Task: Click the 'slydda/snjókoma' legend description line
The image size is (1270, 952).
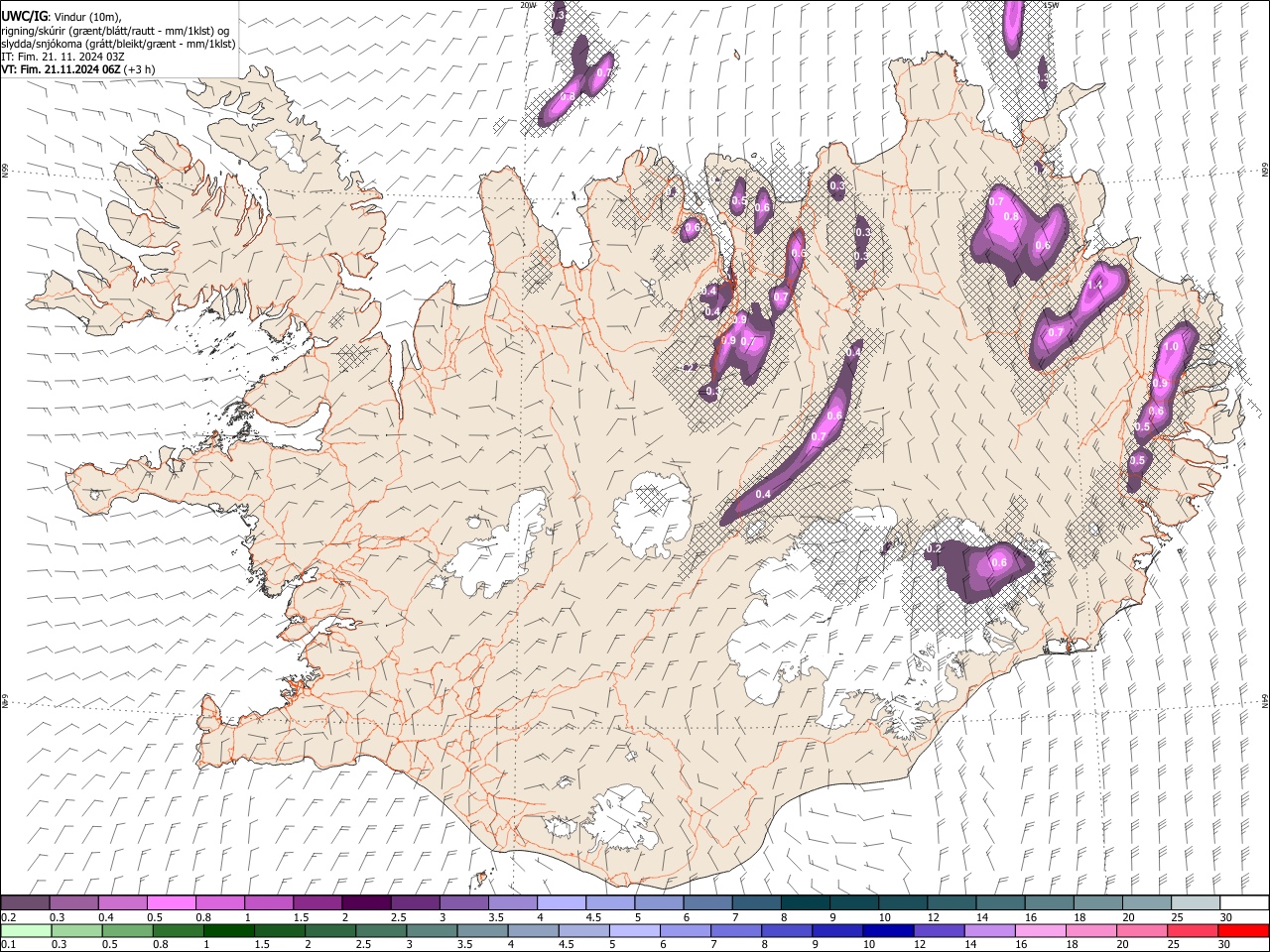Action: click(119, 44)
